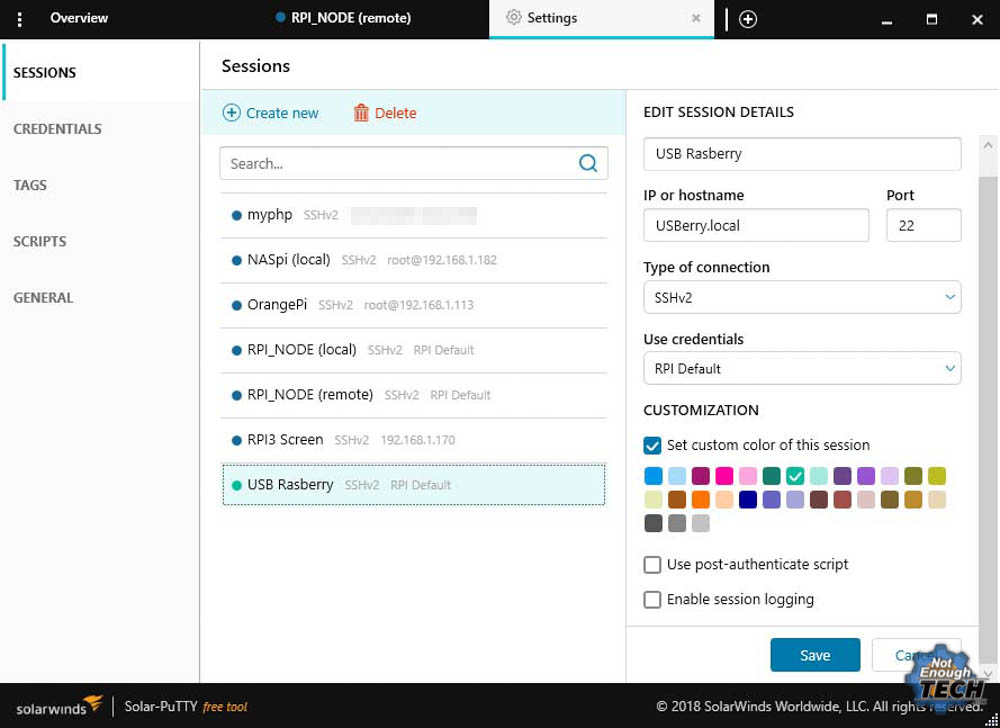Click the Create new plus icon
The image size is (1000, 728).
click(x=232, y=113)
